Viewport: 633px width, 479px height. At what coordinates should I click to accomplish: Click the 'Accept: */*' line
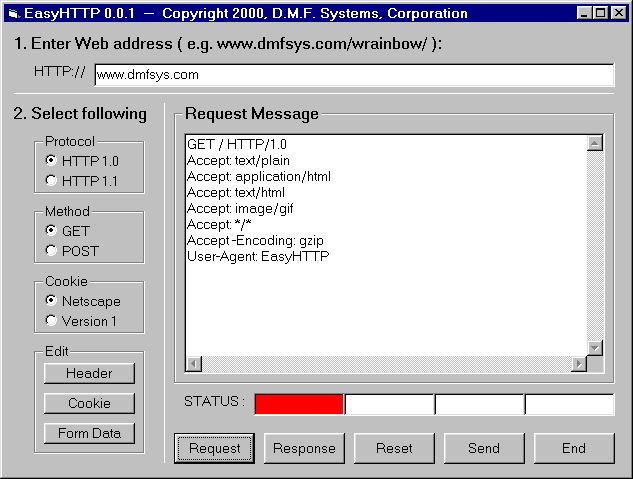coord(219,224)
